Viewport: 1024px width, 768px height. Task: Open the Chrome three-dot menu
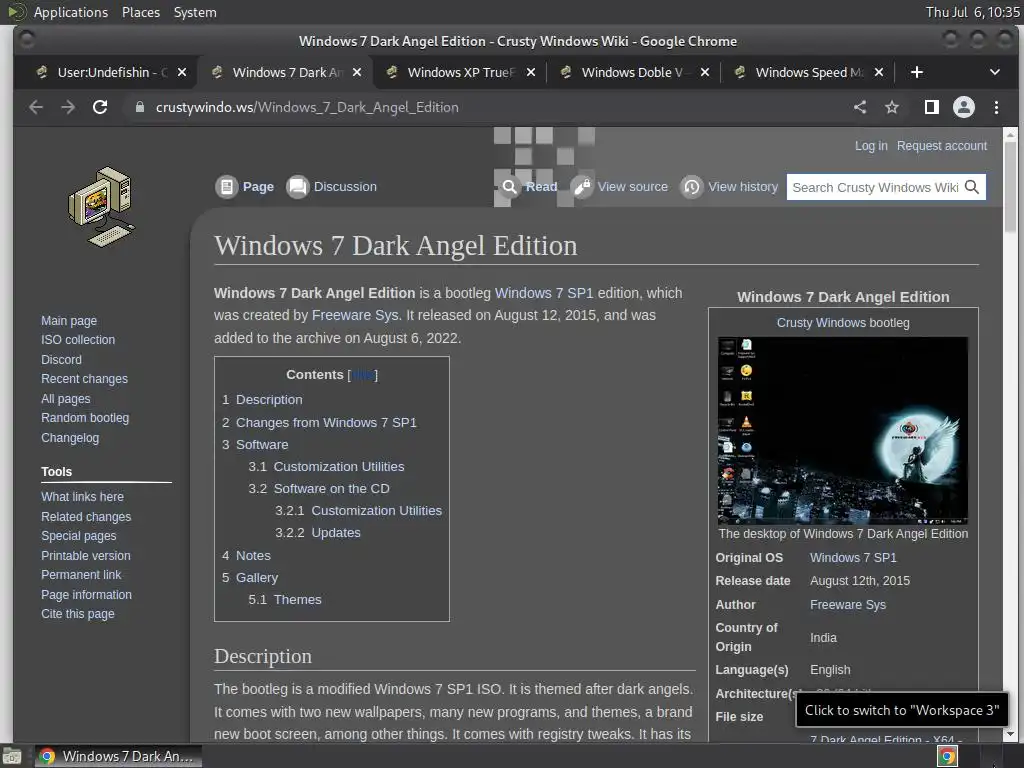[996, 107]
